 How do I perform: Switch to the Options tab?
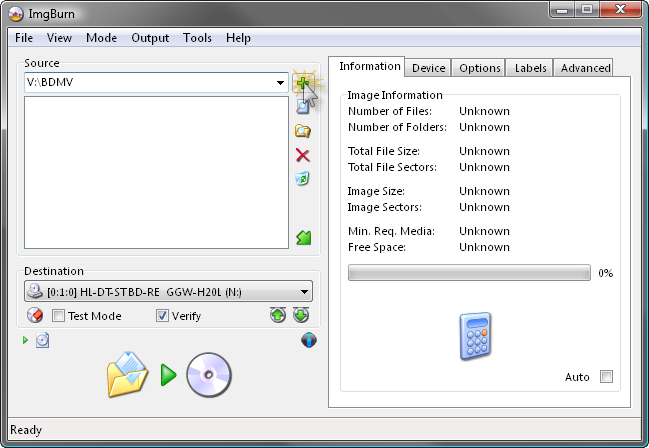coord(480,68)
